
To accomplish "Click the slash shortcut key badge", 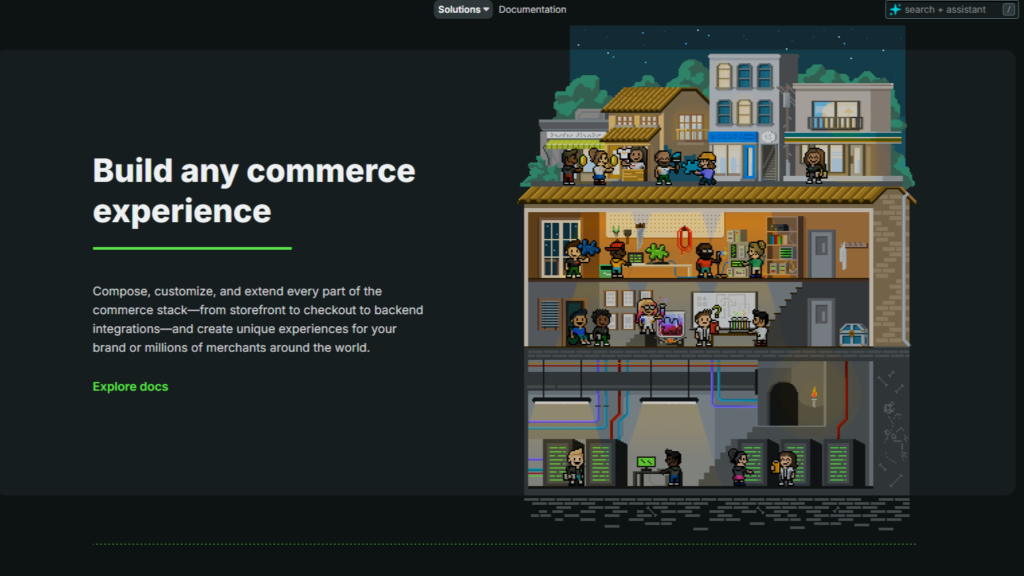I will (1008, 10).
